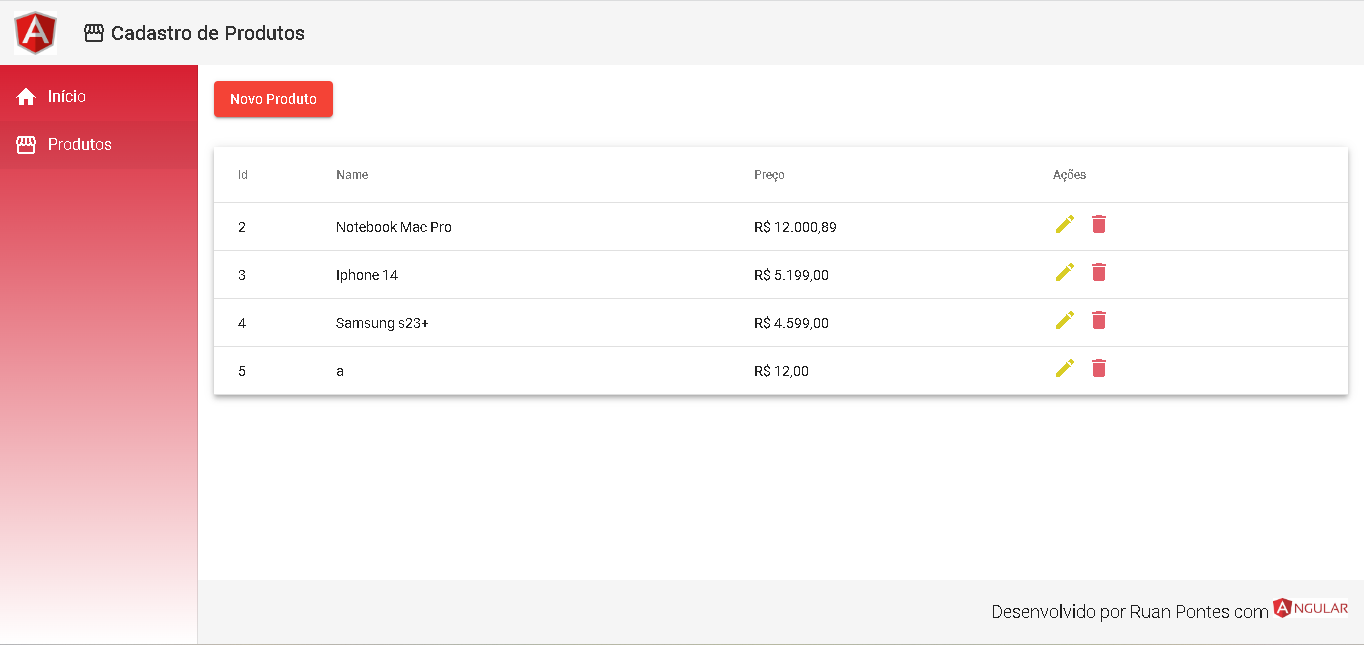Viewport: 1364px width, 645px height.
Task: Select the Samsung s23+ name cell
Action: click(382, 323)
